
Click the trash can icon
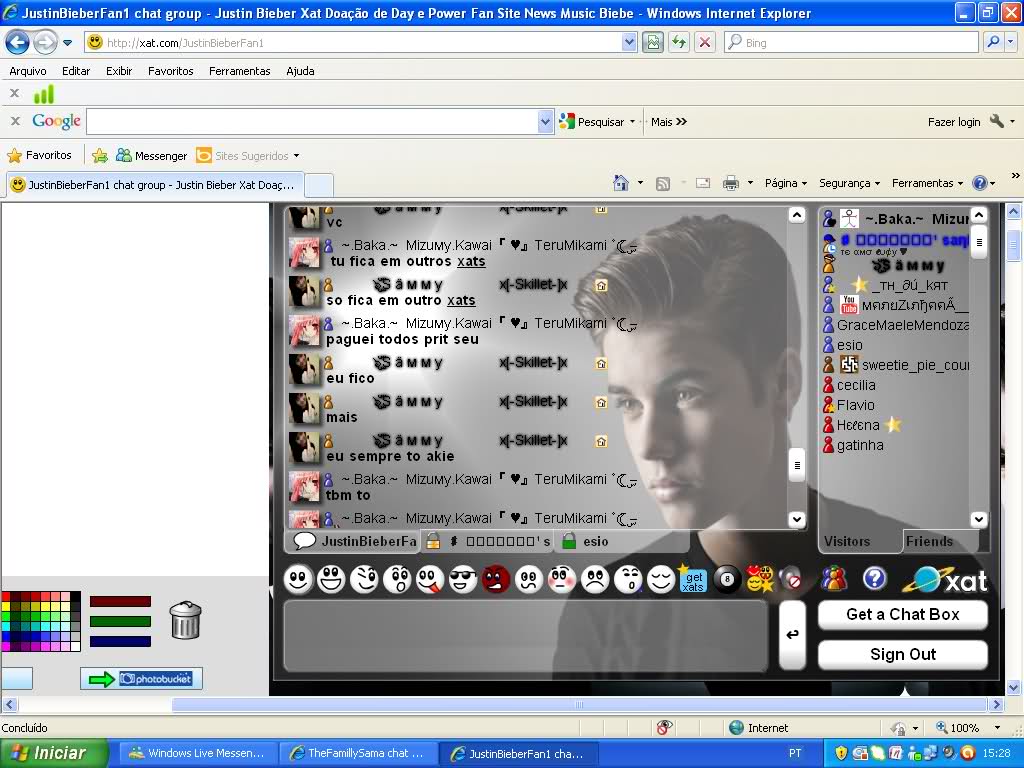[186, 620]
